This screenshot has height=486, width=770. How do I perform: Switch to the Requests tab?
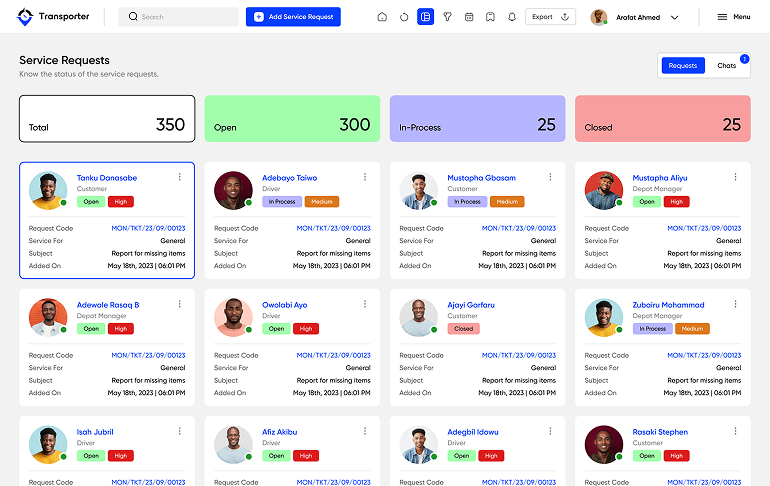pos(683,65)
